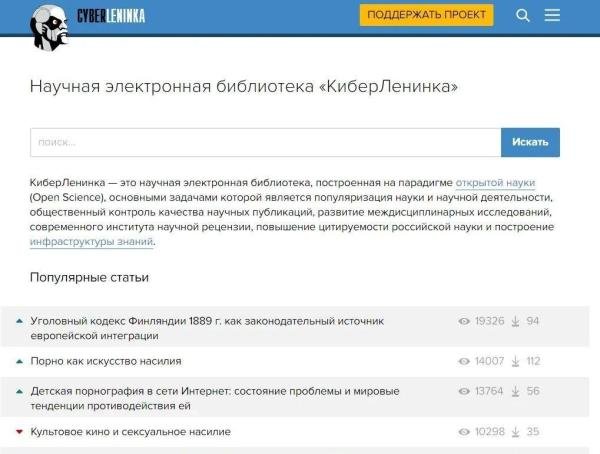This screenshot has height=454, width=600.
Task: Click heading 'Научная электронная библиотека «КиберЛенинка»'
Action: coord(244,87)
